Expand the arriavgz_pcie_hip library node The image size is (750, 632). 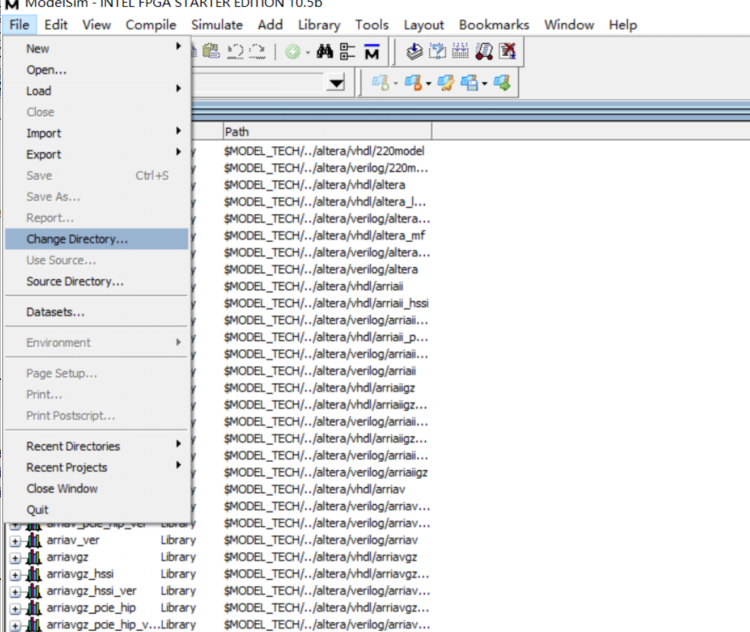point(15,609)
